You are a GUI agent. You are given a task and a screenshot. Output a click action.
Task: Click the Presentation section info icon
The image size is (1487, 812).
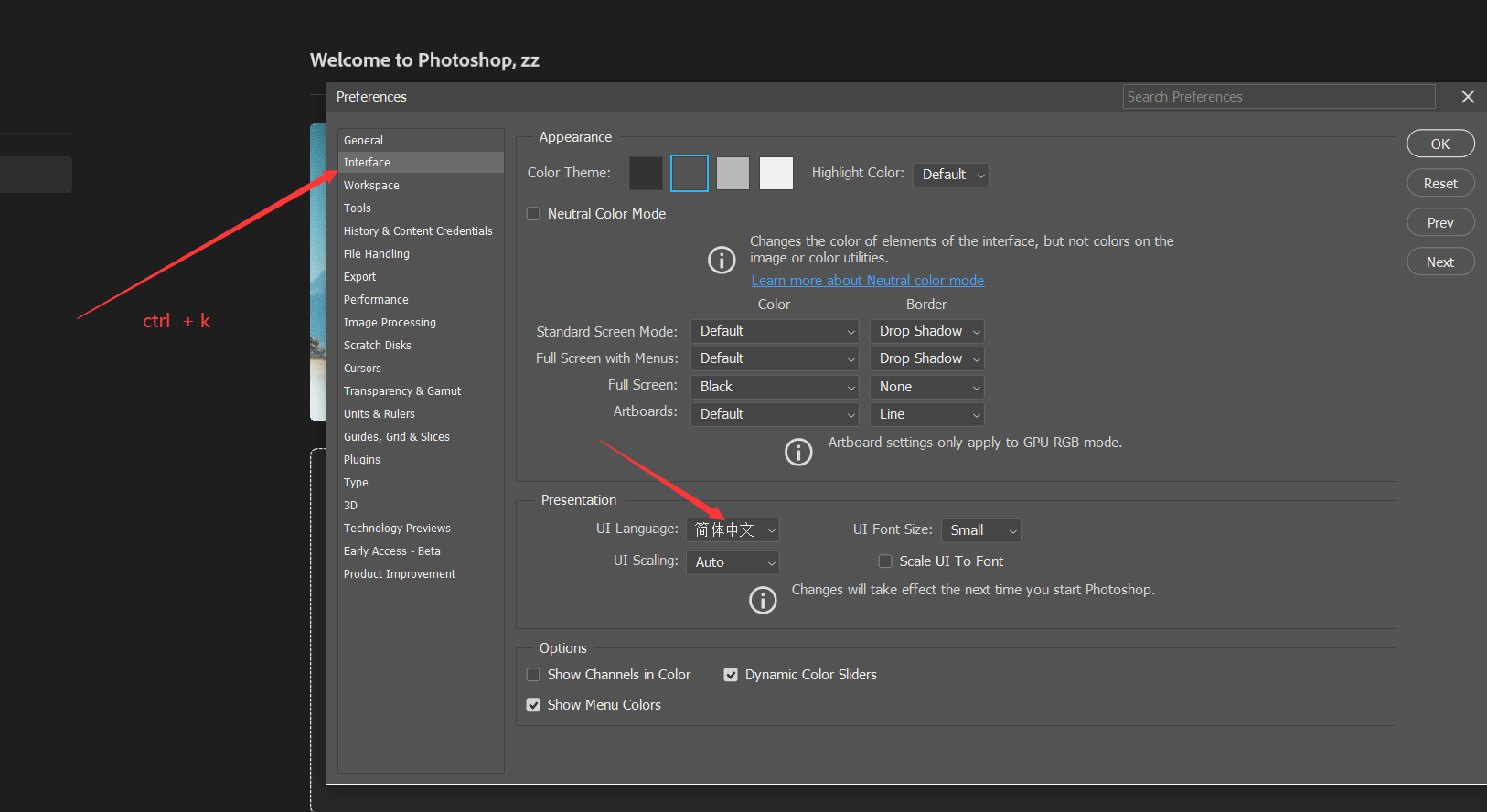click(x=763, y=600)
